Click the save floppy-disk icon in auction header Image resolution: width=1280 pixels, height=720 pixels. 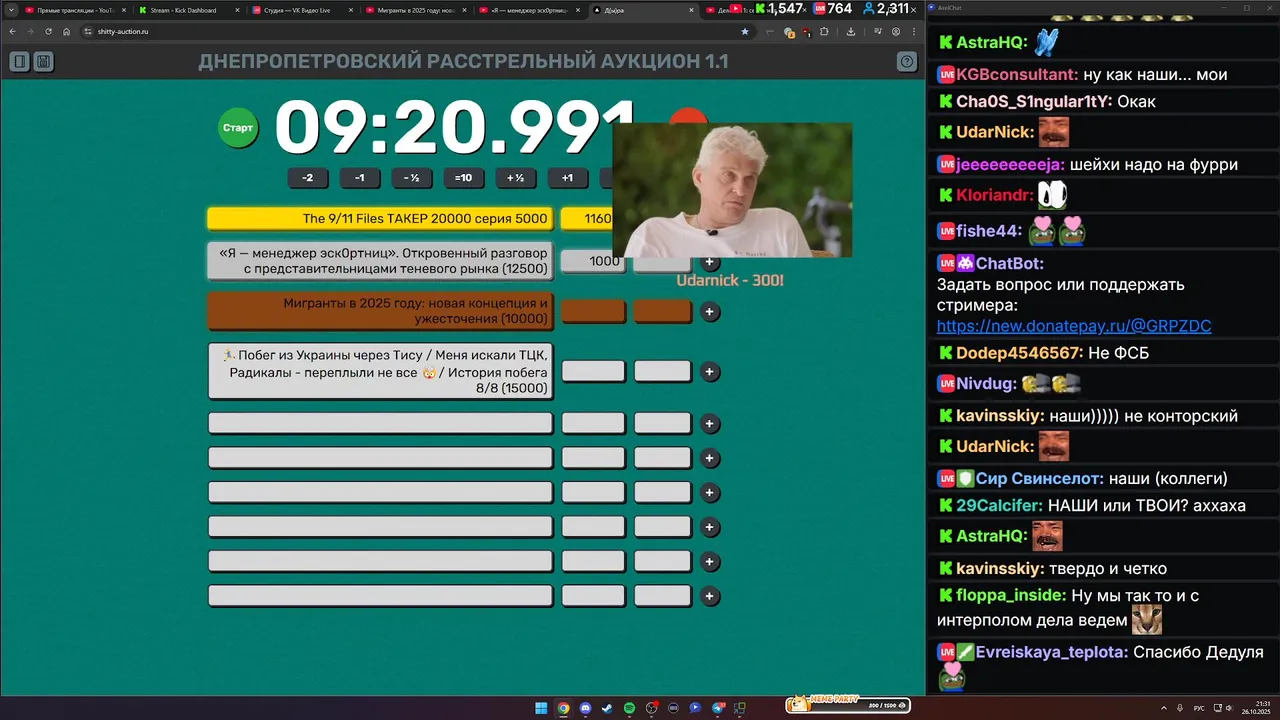[43, 62]
